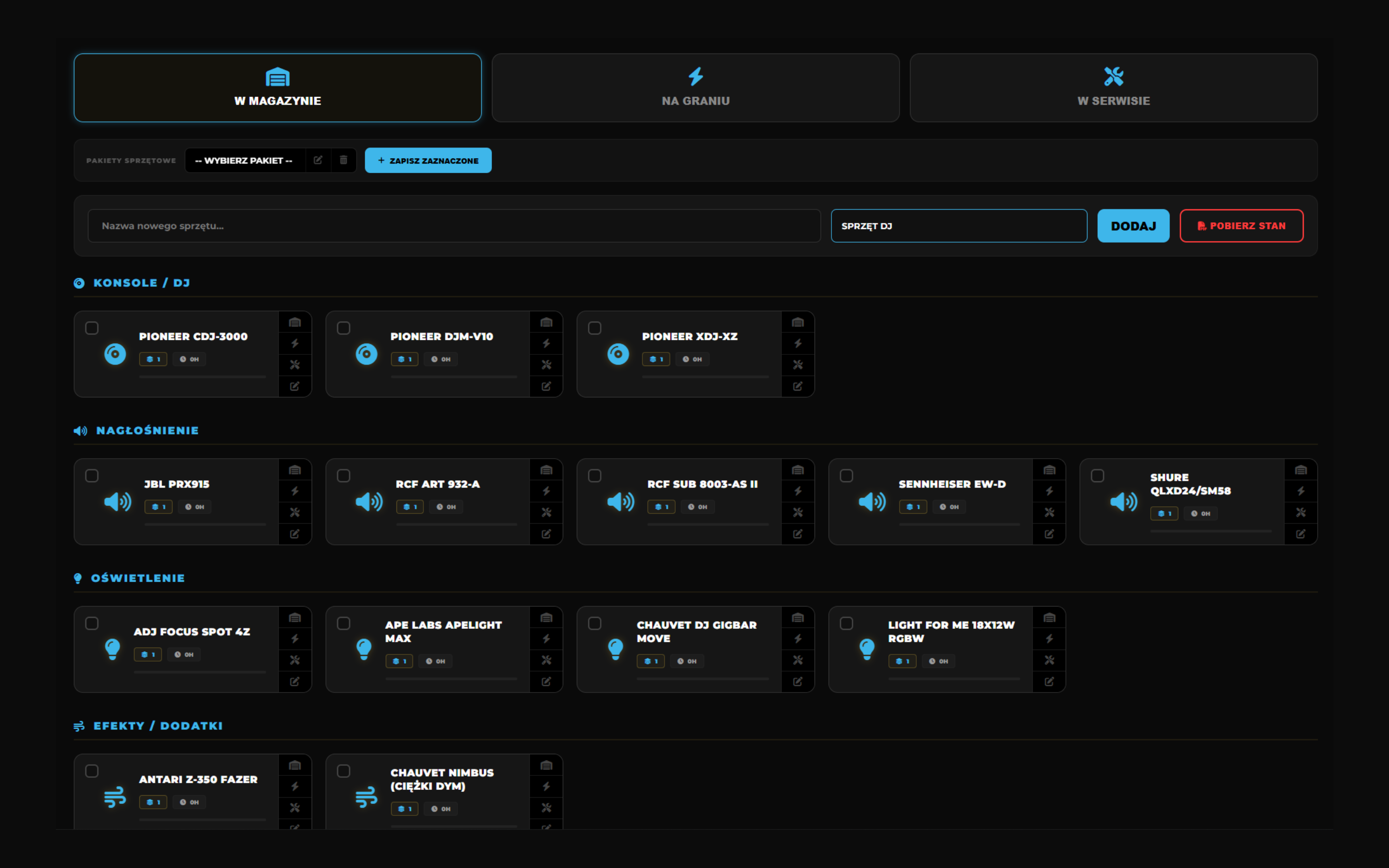
Task: Click warehouse icon on ADJ Focus Spot 4Z card
Action: (295, 618)
